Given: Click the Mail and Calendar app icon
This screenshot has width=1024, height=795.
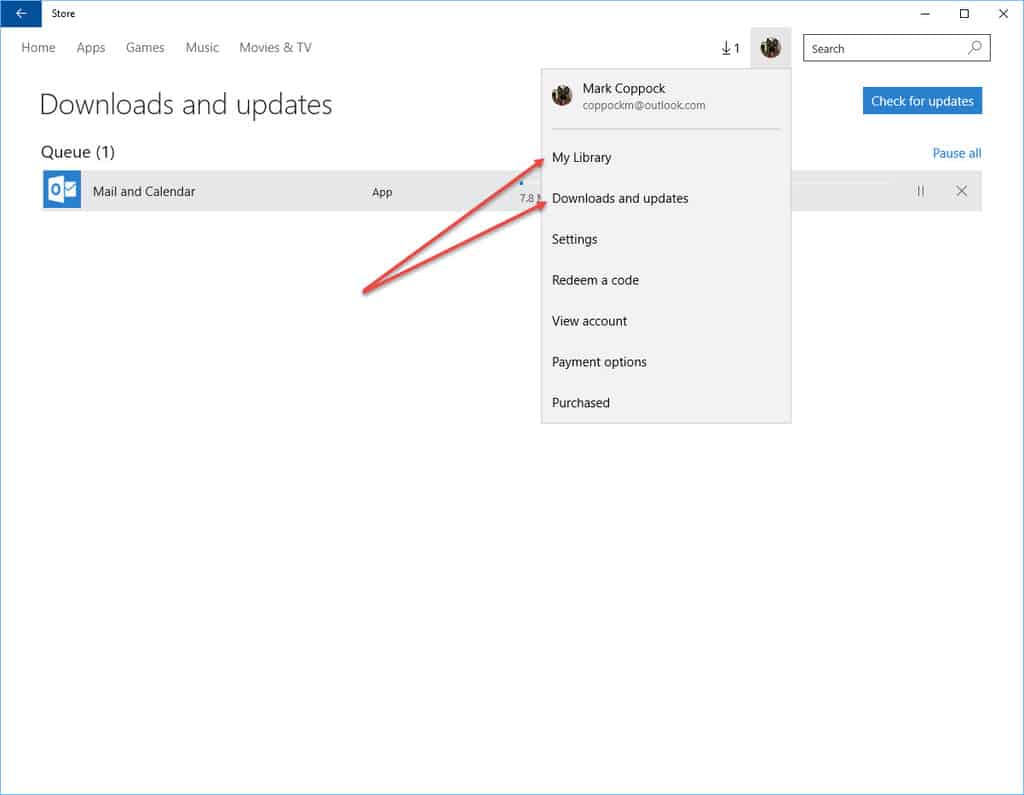Looking at the screenshot, I should point(62,189).
